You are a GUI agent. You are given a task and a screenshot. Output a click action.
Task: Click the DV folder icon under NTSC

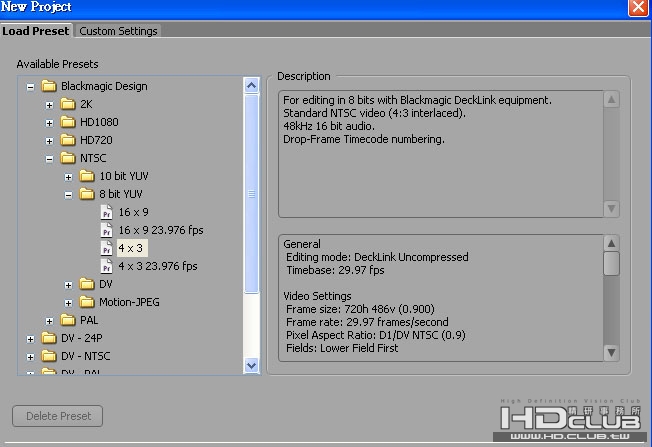(87, 284)
